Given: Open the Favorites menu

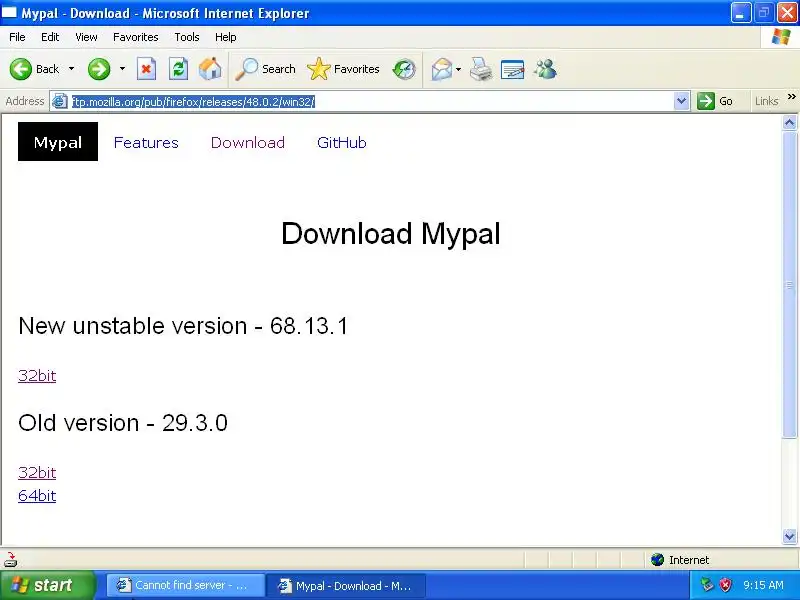Looking at the screenshot, I should click(x=136, y=37).
